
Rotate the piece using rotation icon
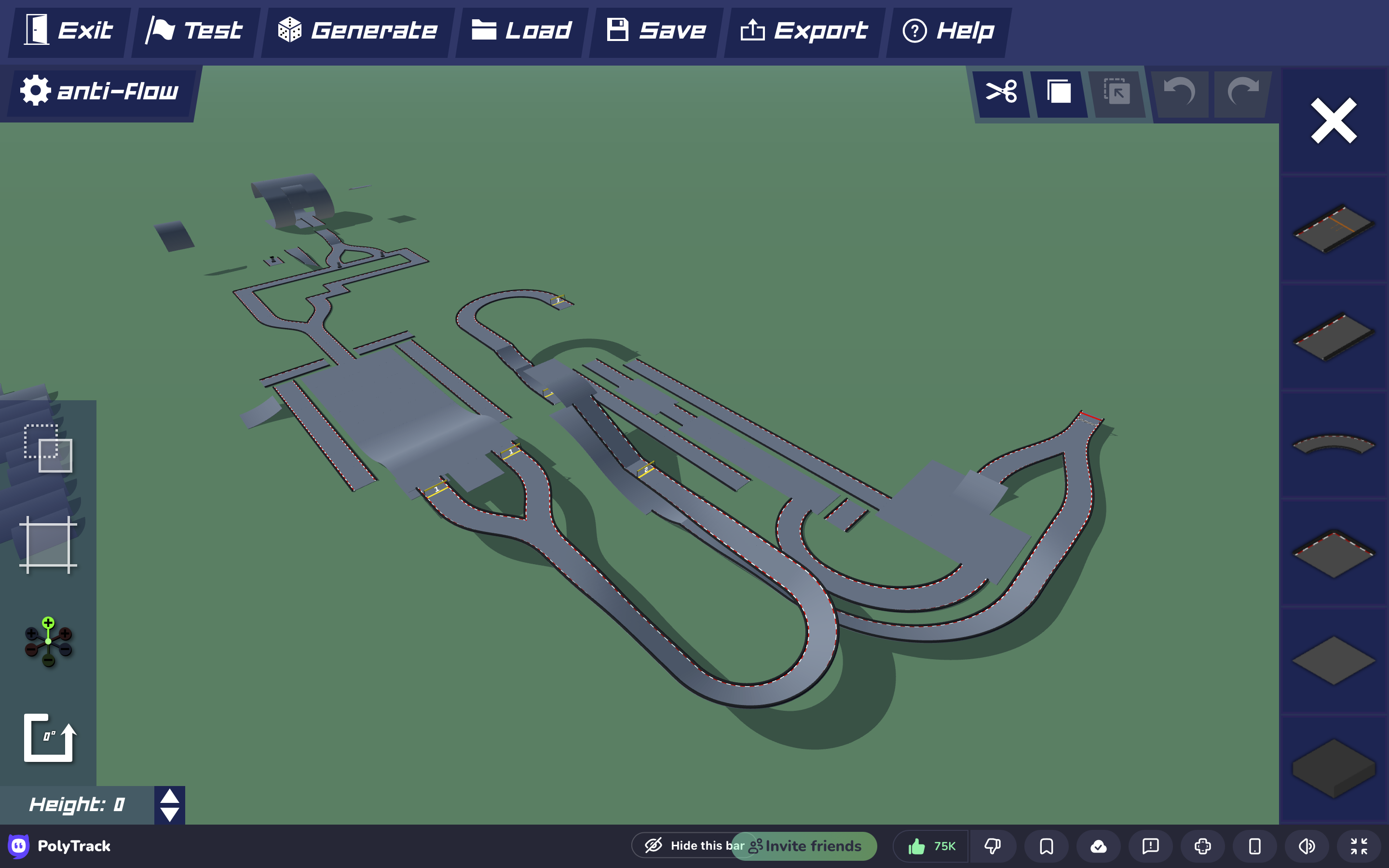(x=49, y=738)
